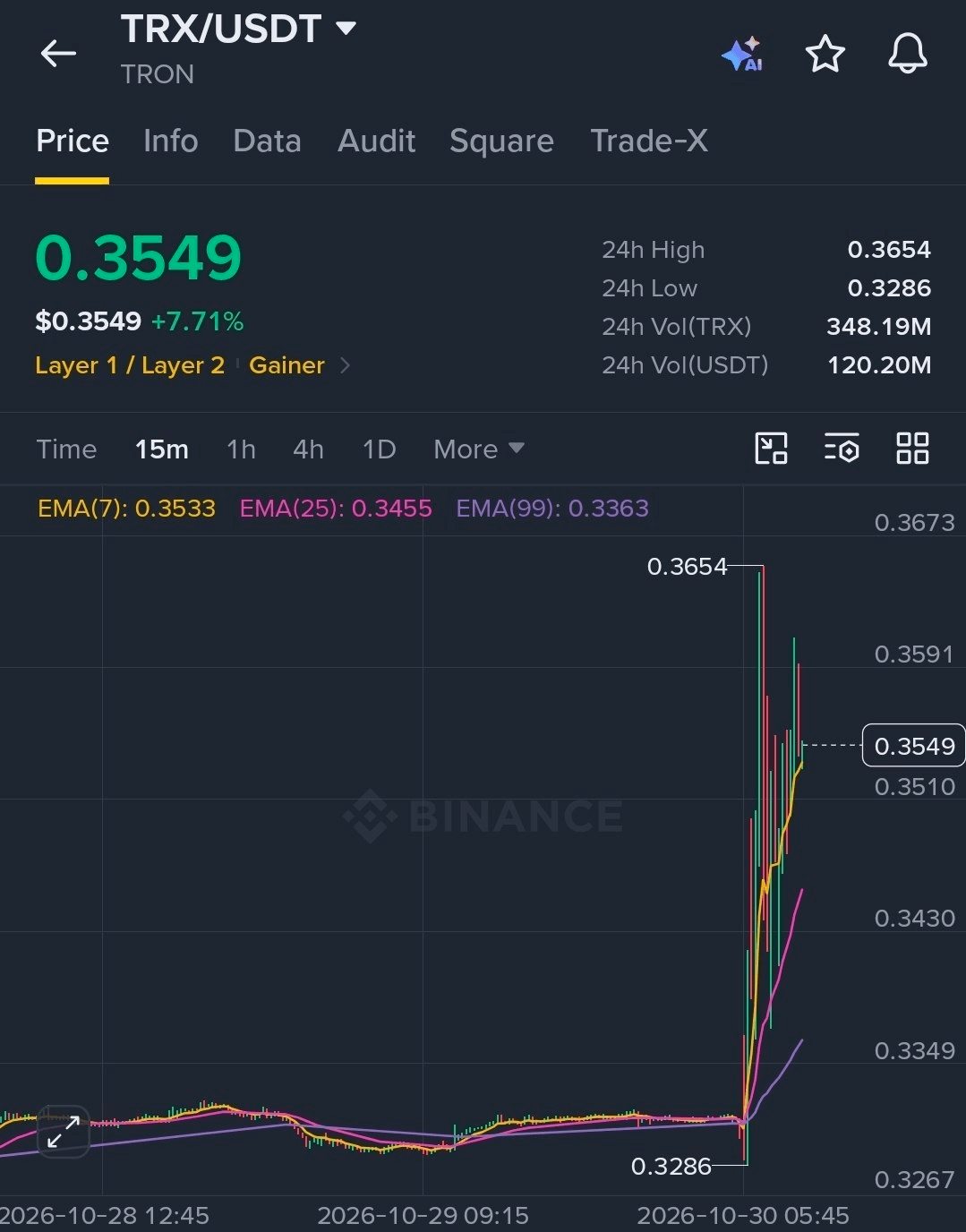Expand category tags with the chevron arrow
Image resolution: width=966 pixels, height=1232 pixels.
click(x=346, y=365)
